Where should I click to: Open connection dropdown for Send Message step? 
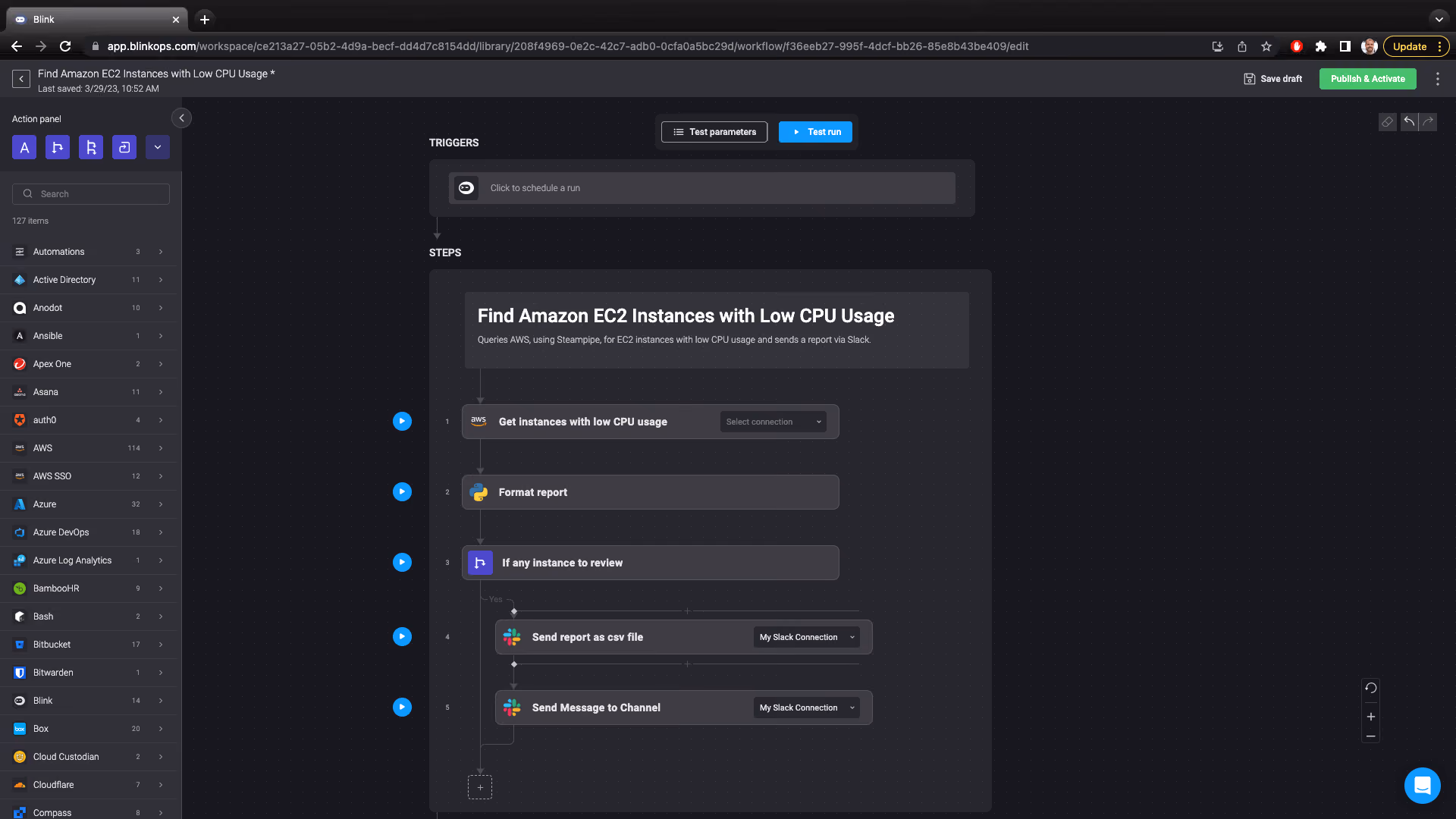[x=807, y=708]
